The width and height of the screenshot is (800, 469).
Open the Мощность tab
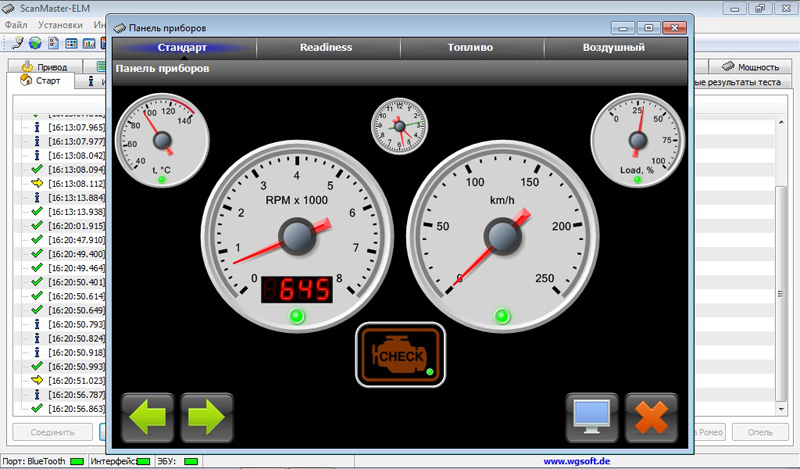pyautogui.click(x=749, y=66)
